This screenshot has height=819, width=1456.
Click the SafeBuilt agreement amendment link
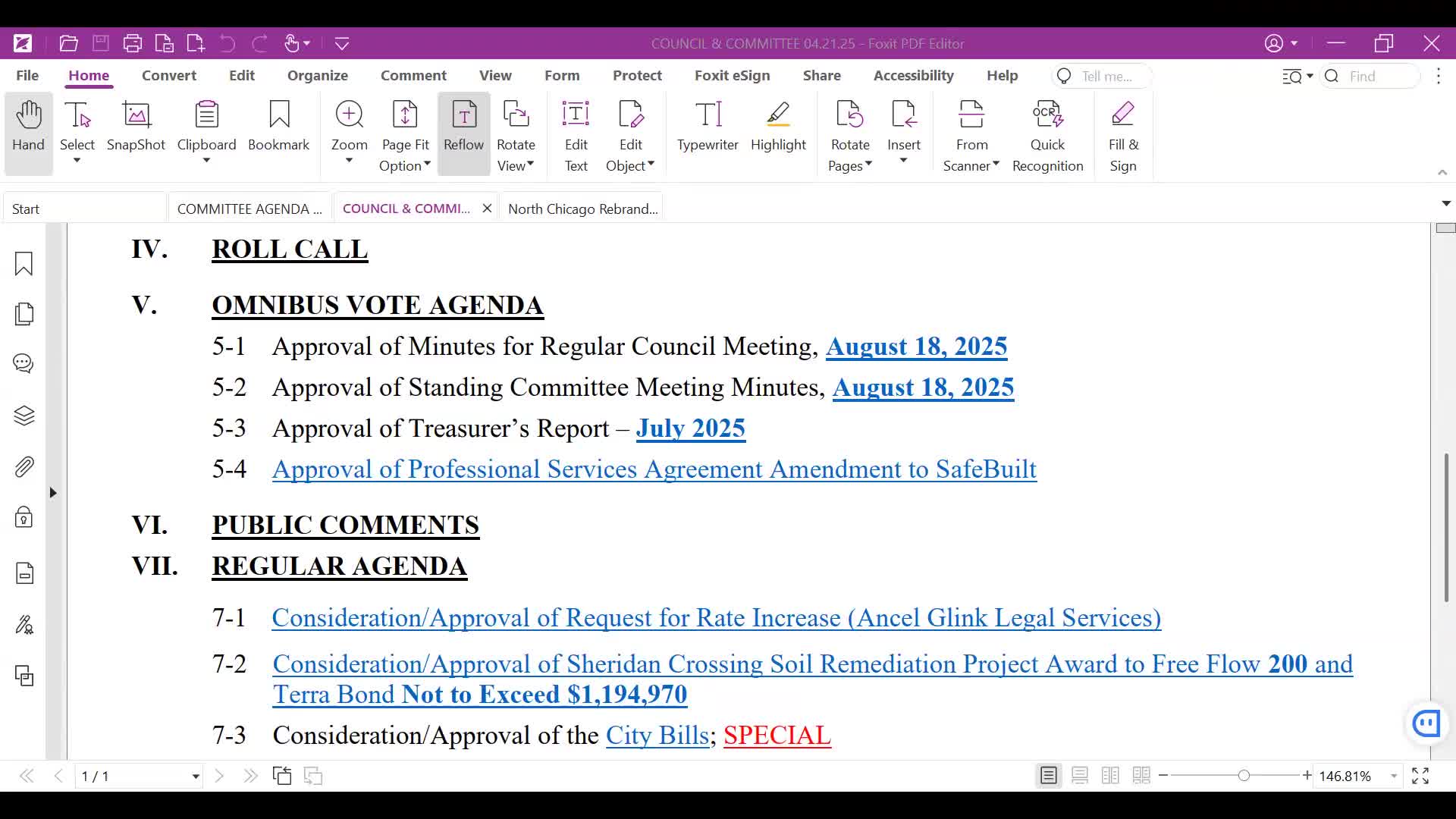(654, 469)
